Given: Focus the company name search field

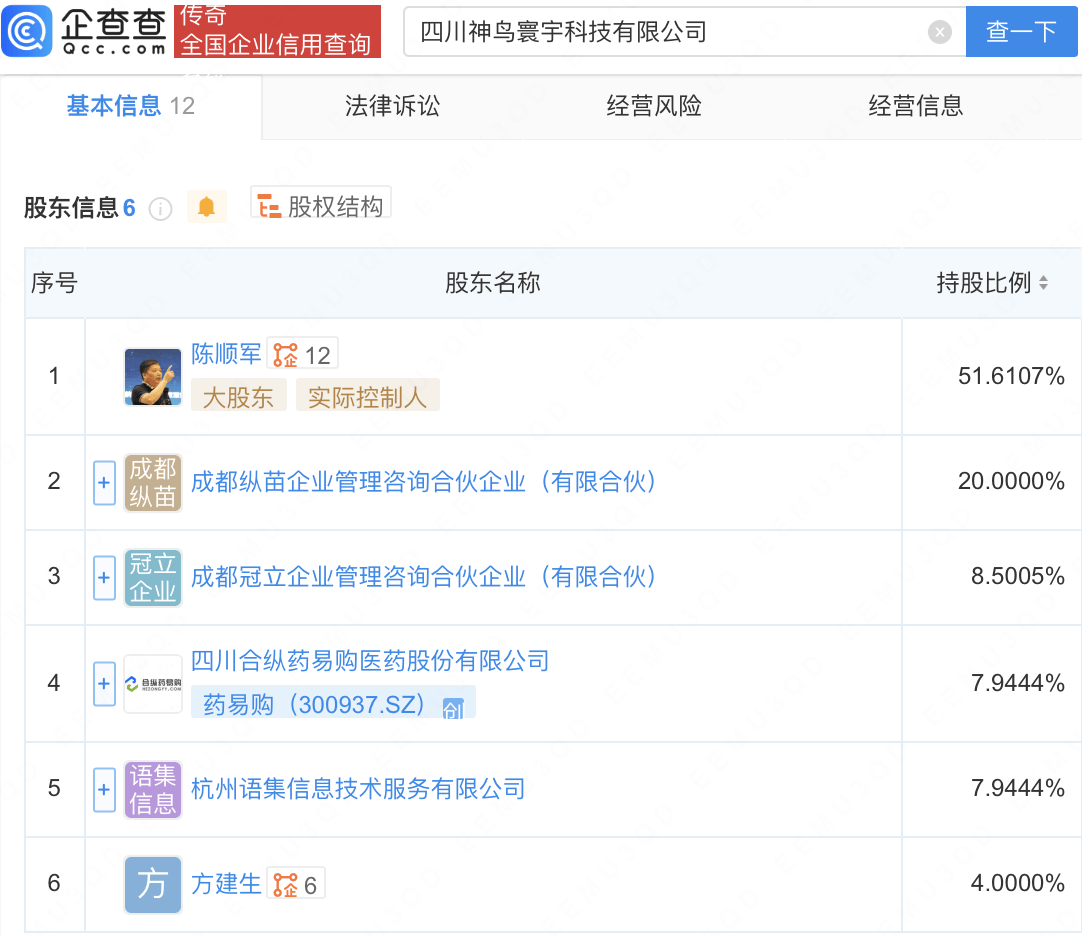Looking at the screenshot, I should tap(685, 32).
